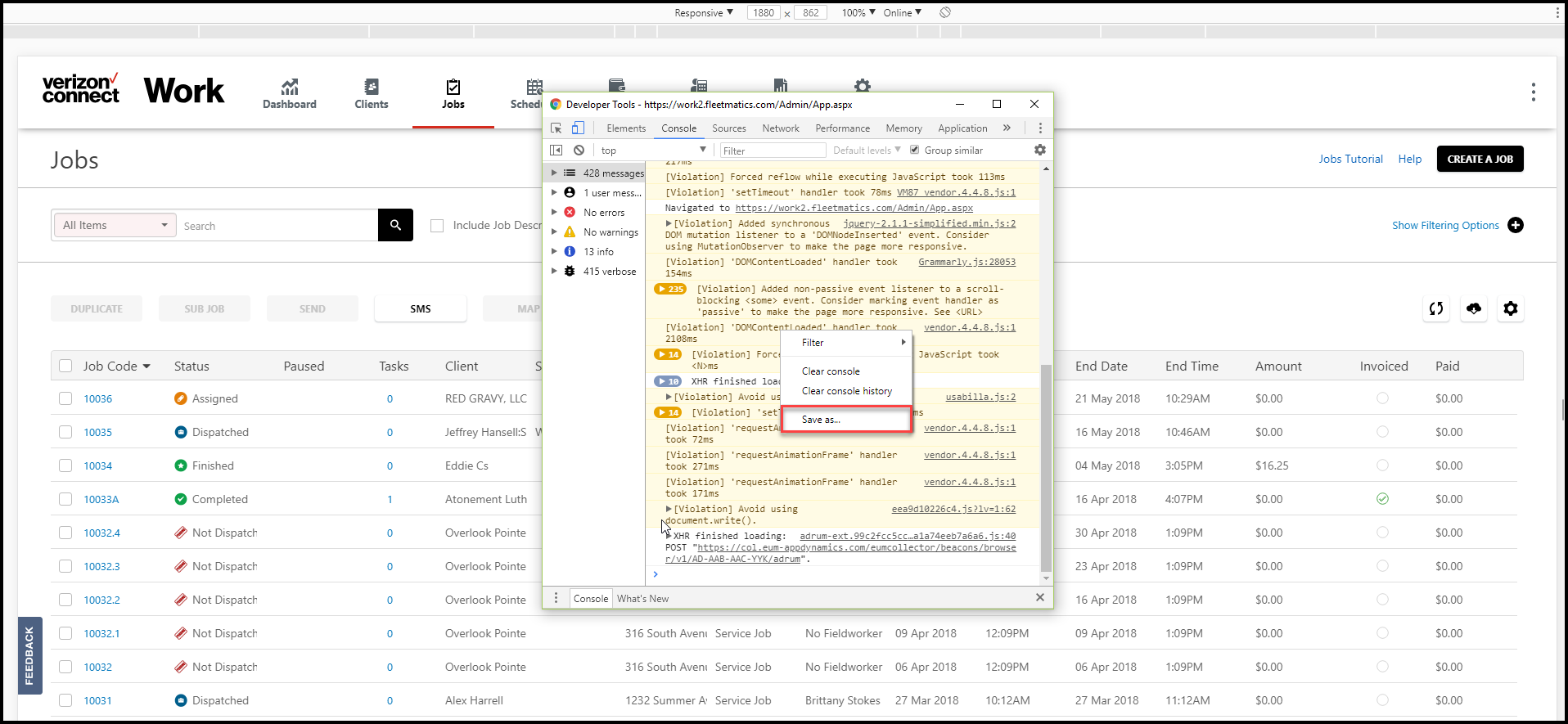Screen dimensions: 1568x724
Task: Open the All Items dropdown
Action: coord(115,225)
